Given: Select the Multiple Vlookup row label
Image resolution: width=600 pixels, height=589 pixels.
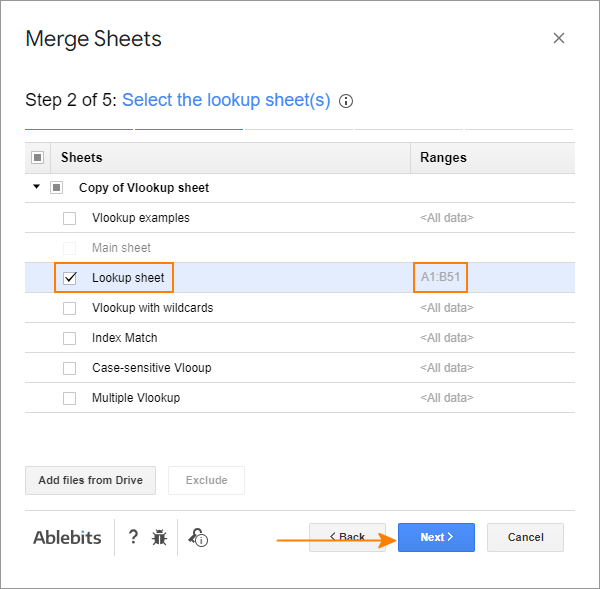Looking at the screenshot, I should pos(136,398).
